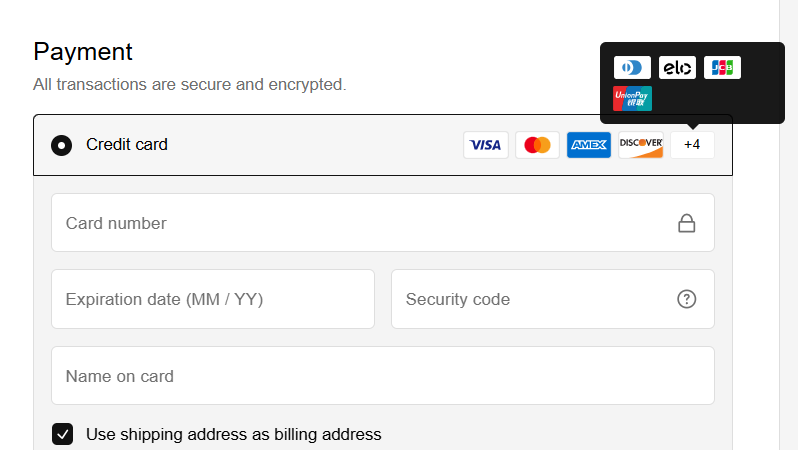Focus the Card number input field
798x450 pixels.
383,222
